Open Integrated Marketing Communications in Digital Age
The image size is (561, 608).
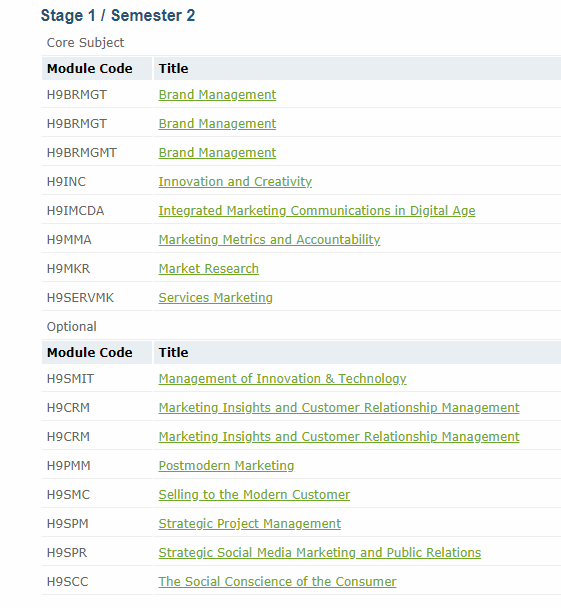click(x=317, y=211)
